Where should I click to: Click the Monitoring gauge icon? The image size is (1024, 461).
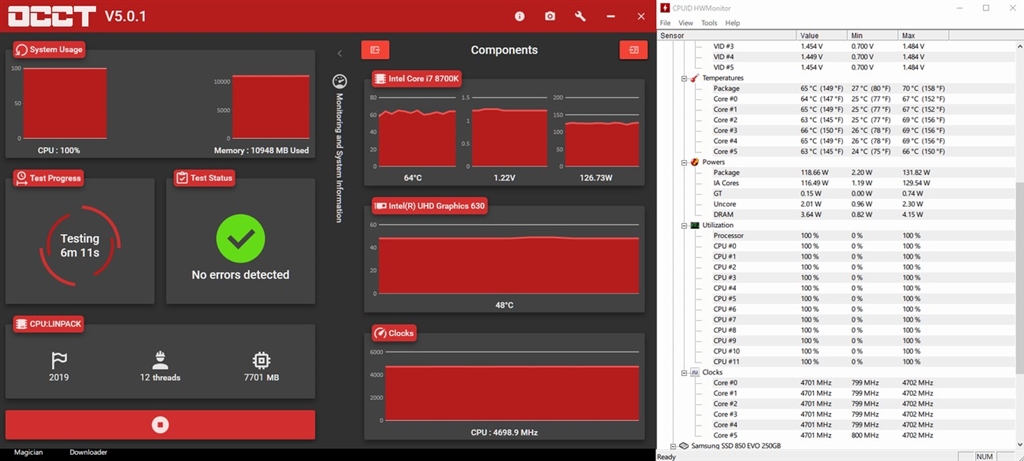click(x=339, y=81)
